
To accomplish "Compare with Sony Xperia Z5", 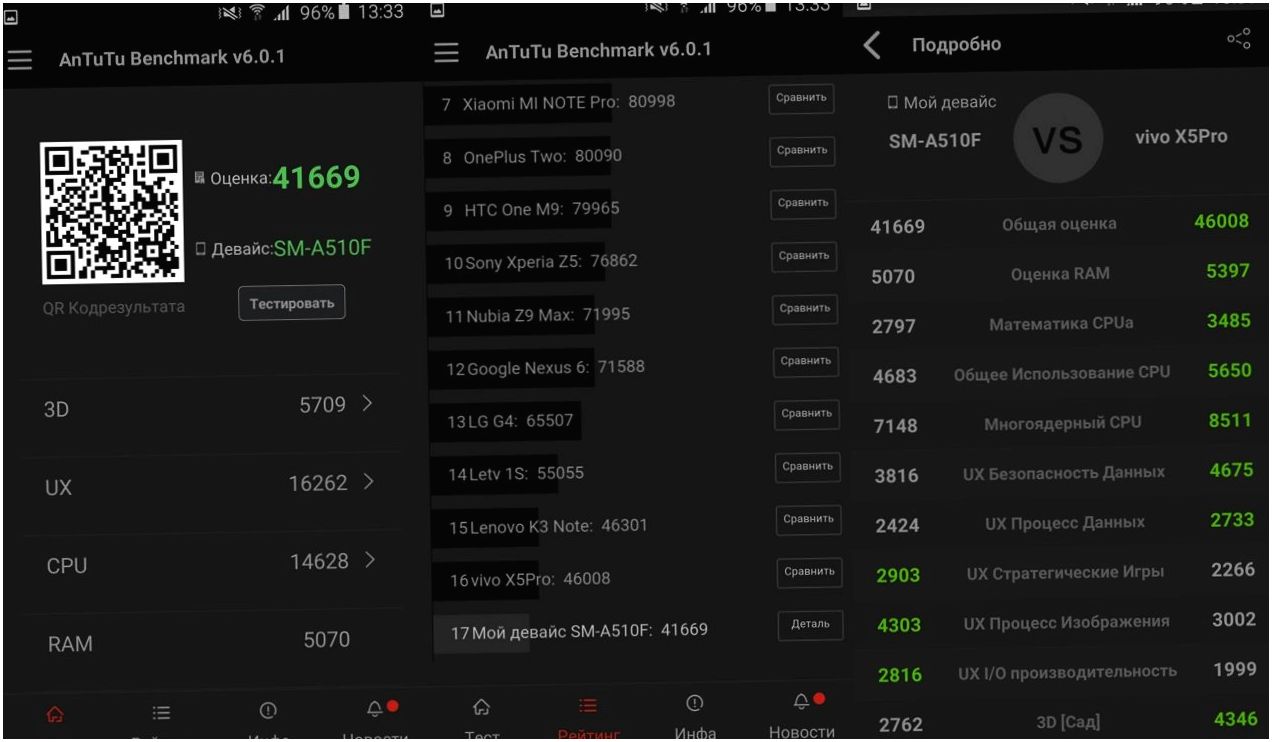I will 805,255.
